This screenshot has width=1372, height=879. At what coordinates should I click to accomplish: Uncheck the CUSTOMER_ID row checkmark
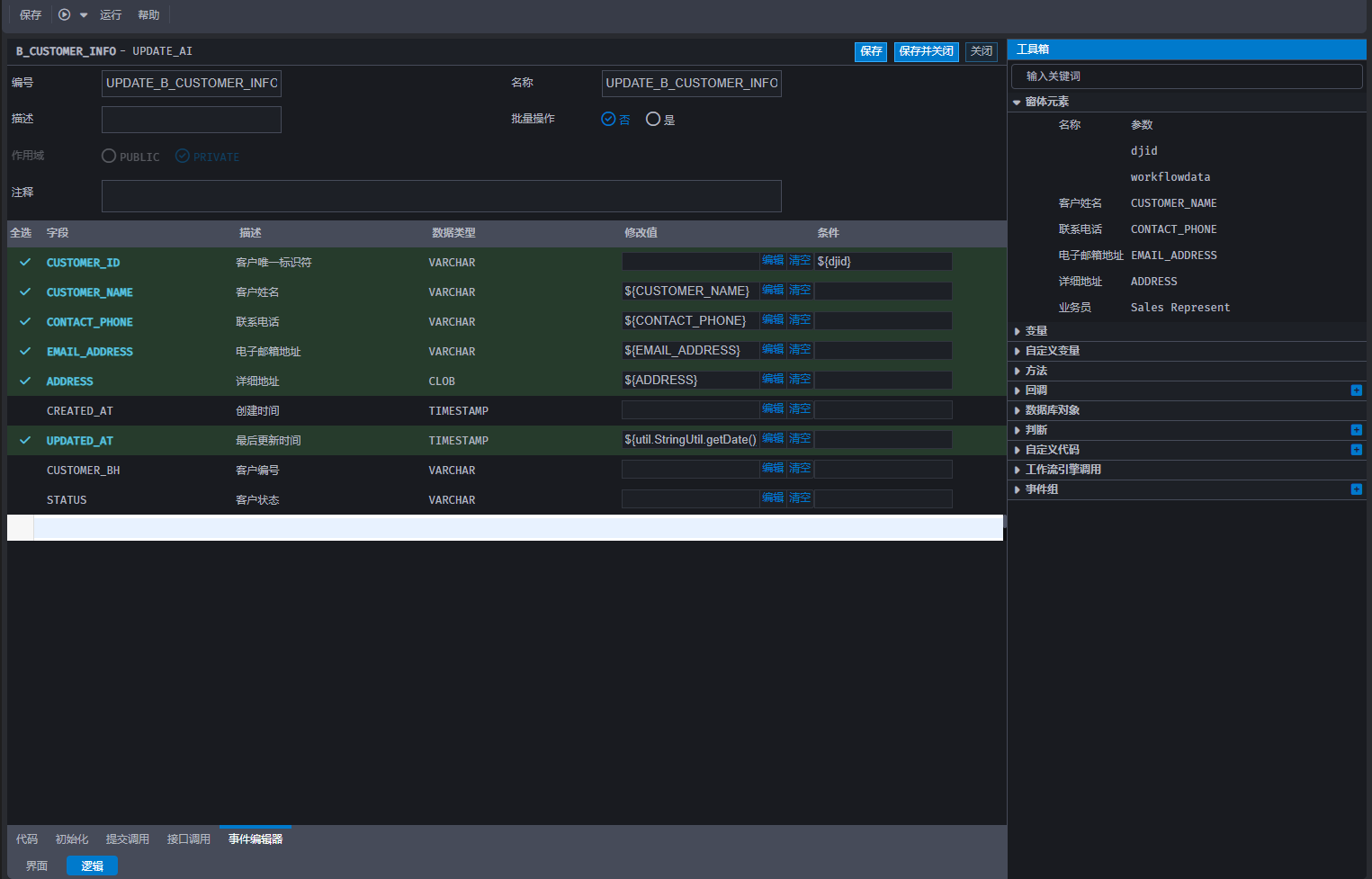click(x=25, y=263)
